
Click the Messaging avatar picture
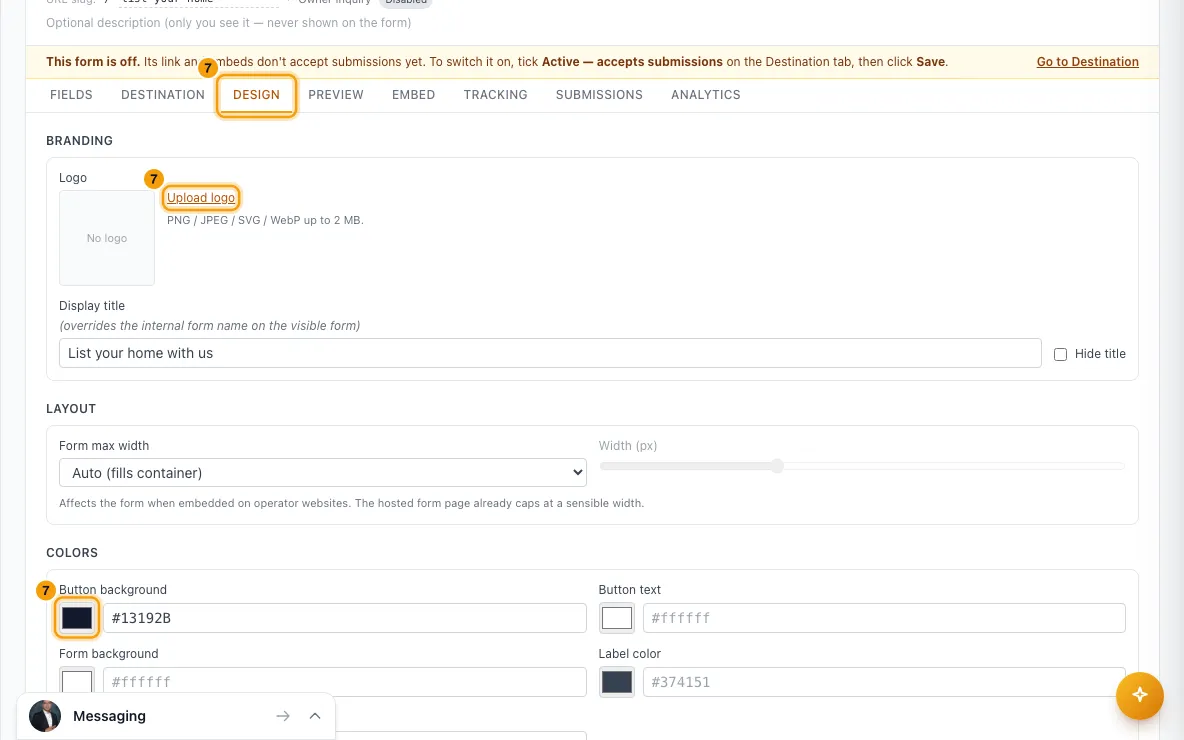45,716
